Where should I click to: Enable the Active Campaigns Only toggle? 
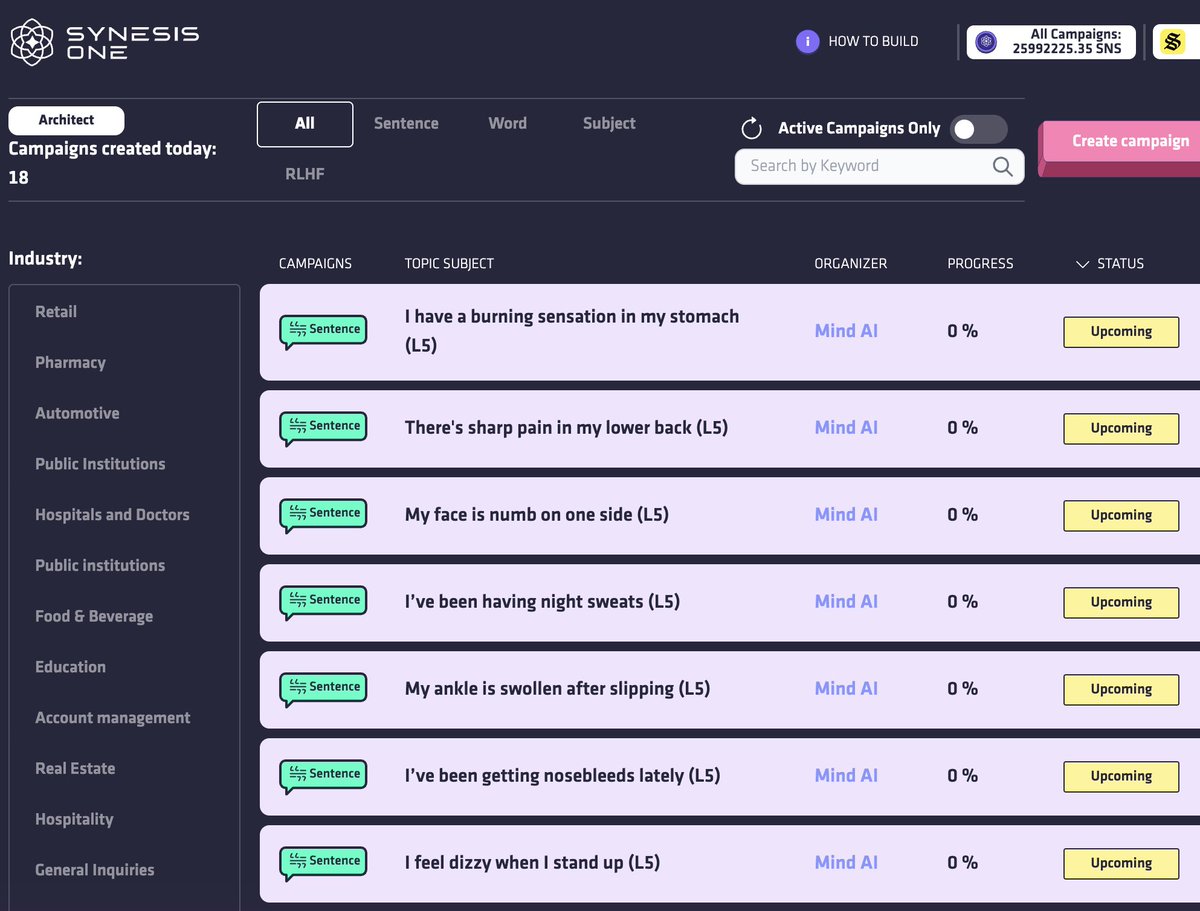click(x=978, y=129)
